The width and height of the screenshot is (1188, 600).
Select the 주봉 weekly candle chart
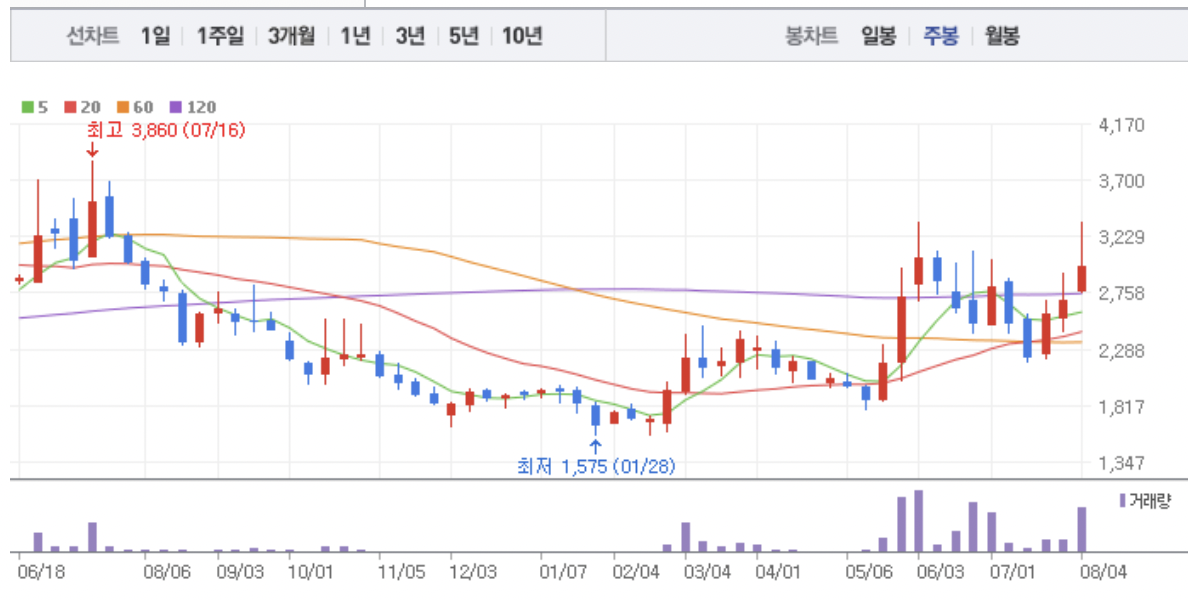tap(940, 36)
